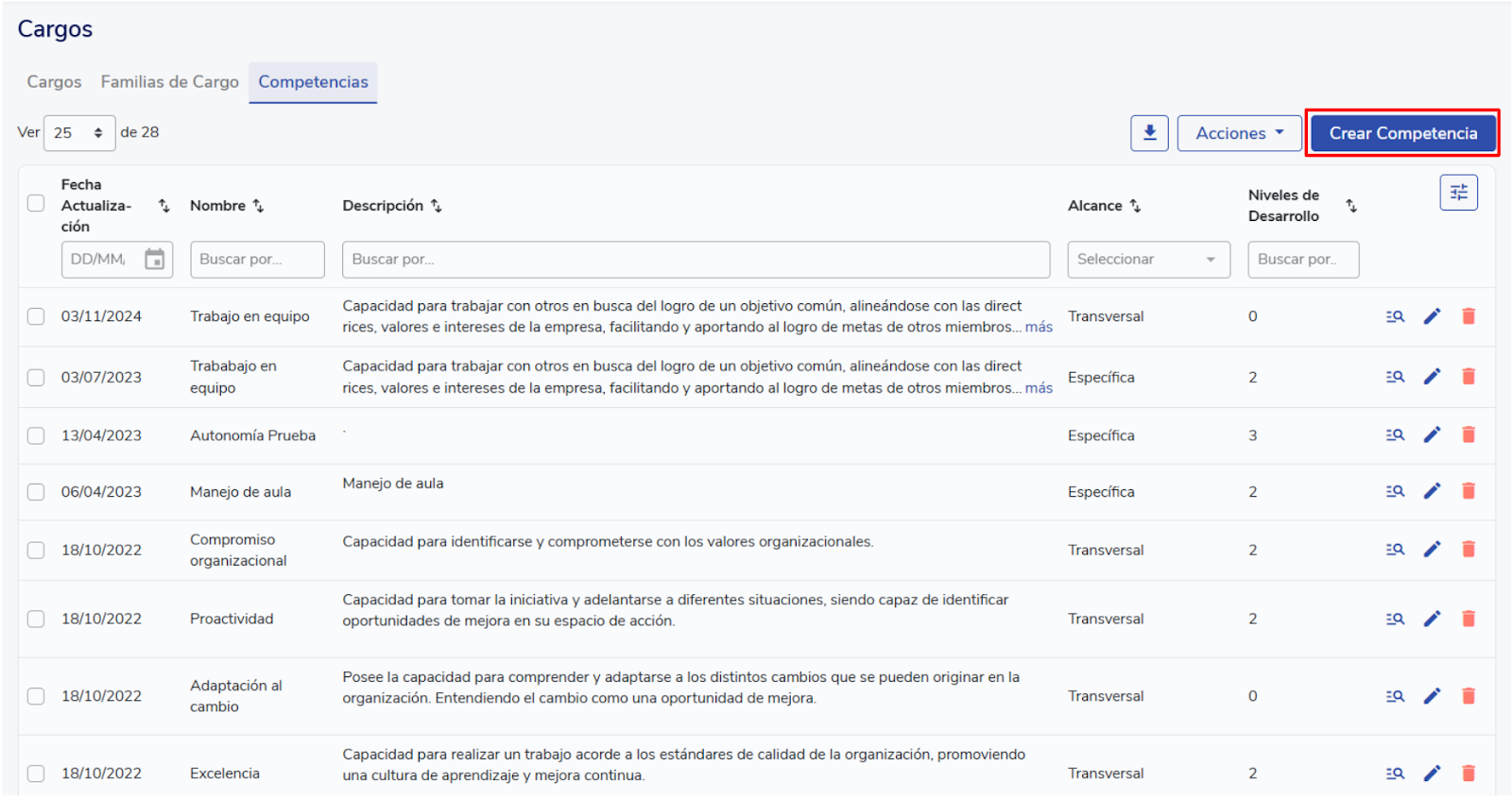
Task: Expand Trabajo en equipo description with más
Action: point(1039,327)
